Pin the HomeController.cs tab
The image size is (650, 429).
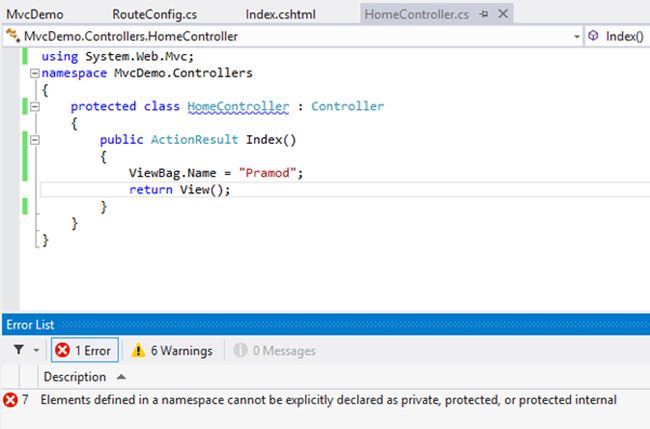pyautogui.click(x=483, y=14)
